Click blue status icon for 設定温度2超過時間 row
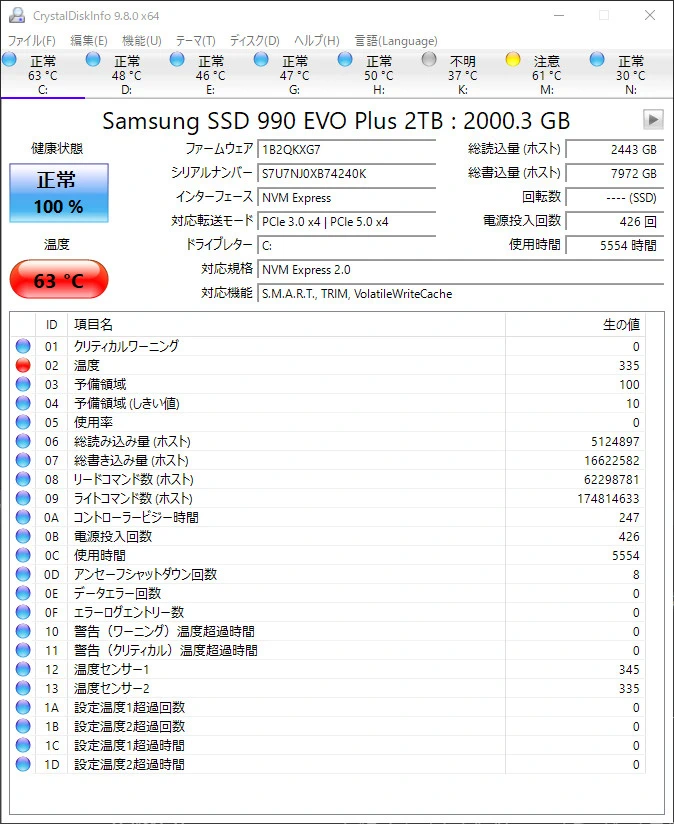The image size is (674, 824). pyautogui.click(x=23, y=765)
